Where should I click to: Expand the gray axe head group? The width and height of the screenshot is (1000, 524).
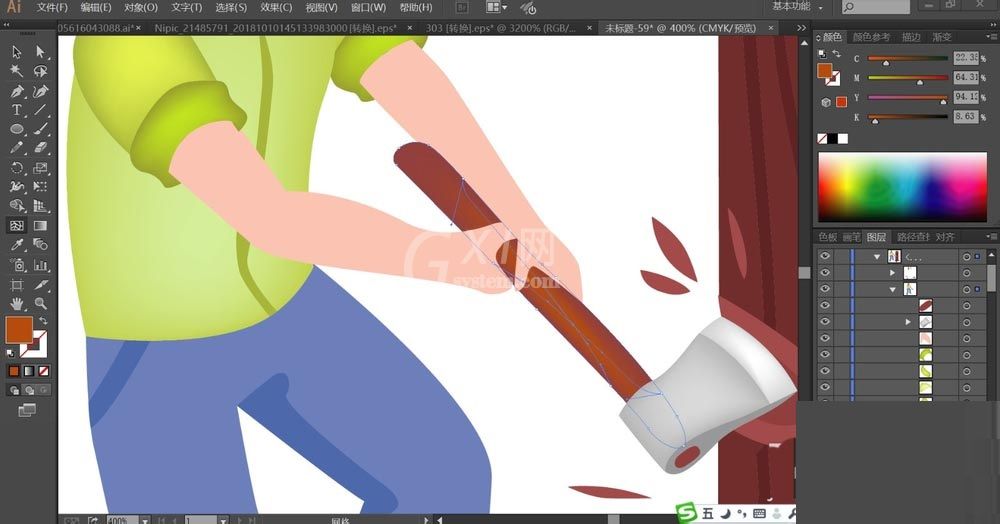coord(908,322)
